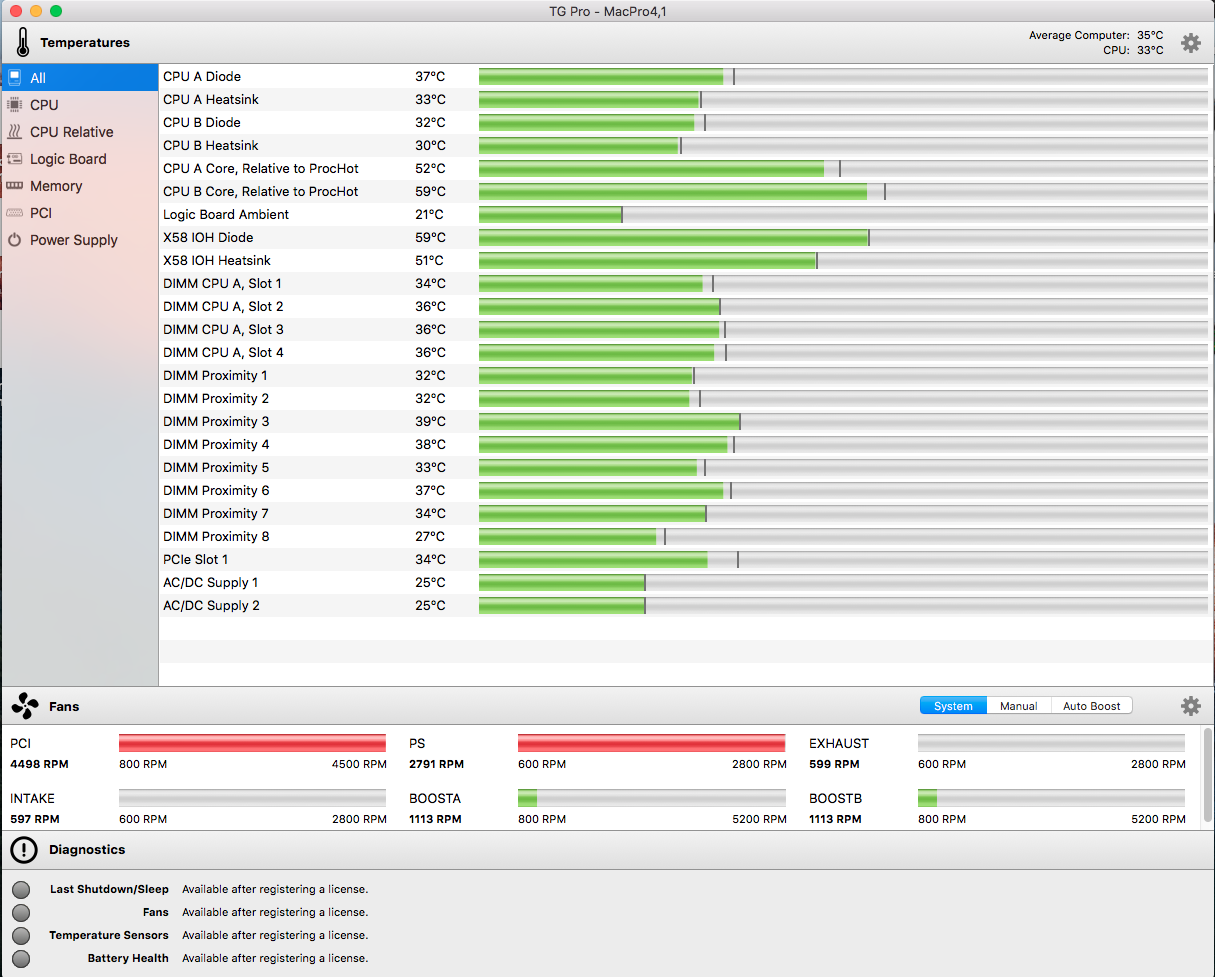This screenshot has width=1215, height=977.
Task: Select the PCIe Slot 1 row
Action: coord(686,559)
